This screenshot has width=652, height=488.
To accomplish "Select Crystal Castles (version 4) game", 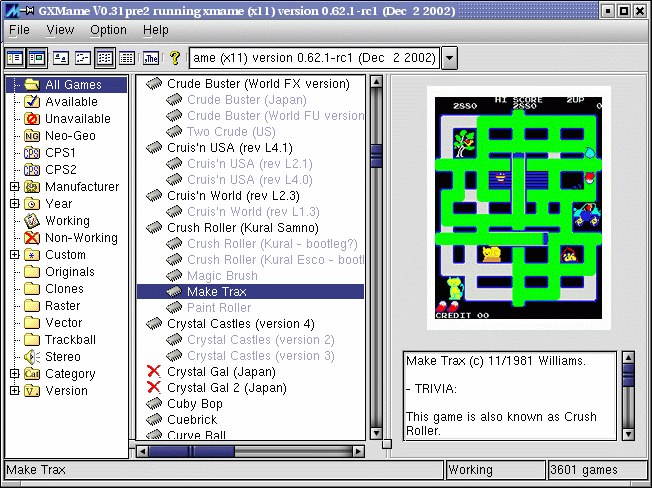I will point(240,324).
